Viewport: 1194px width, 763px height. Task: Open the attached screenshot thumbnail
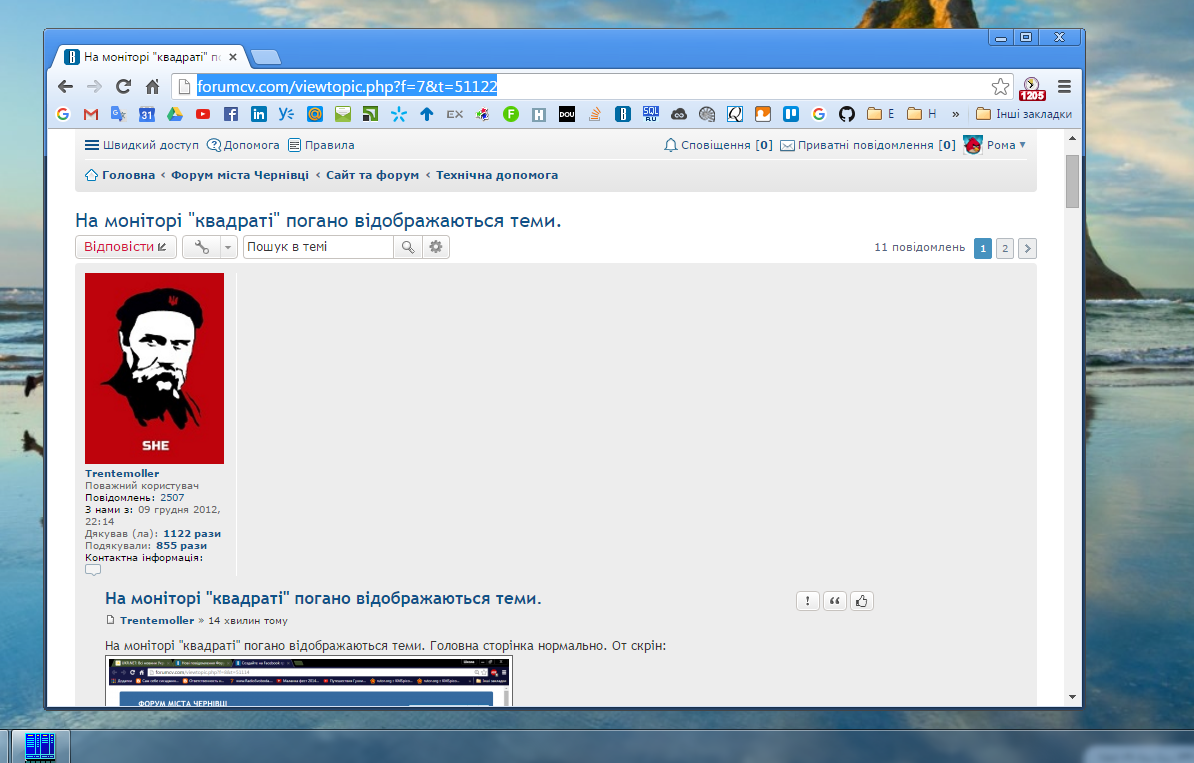pos(308,682)
